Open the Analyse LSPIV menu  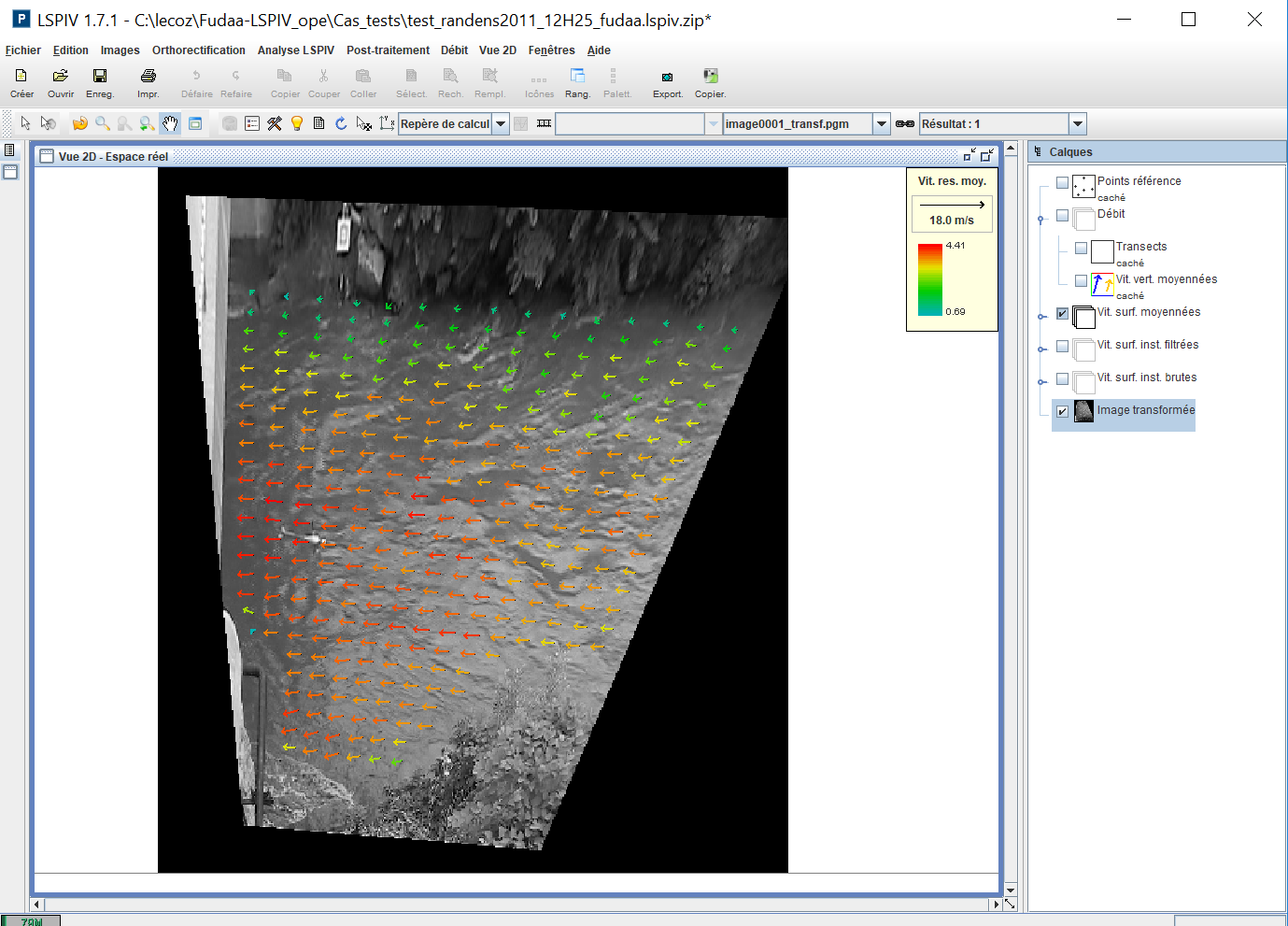(296, 50)
